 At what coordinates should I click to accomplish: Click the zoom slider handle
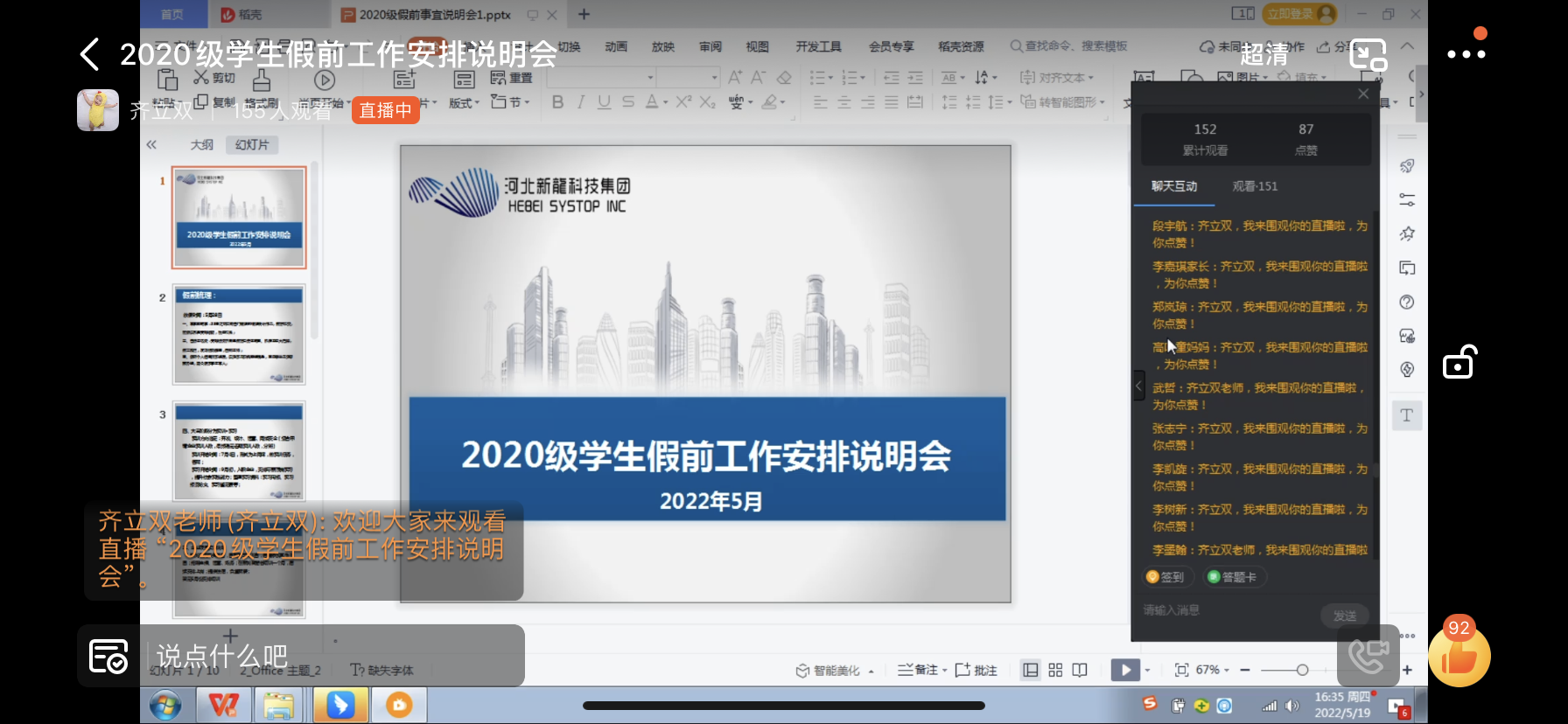click(x=1302, y=670)
